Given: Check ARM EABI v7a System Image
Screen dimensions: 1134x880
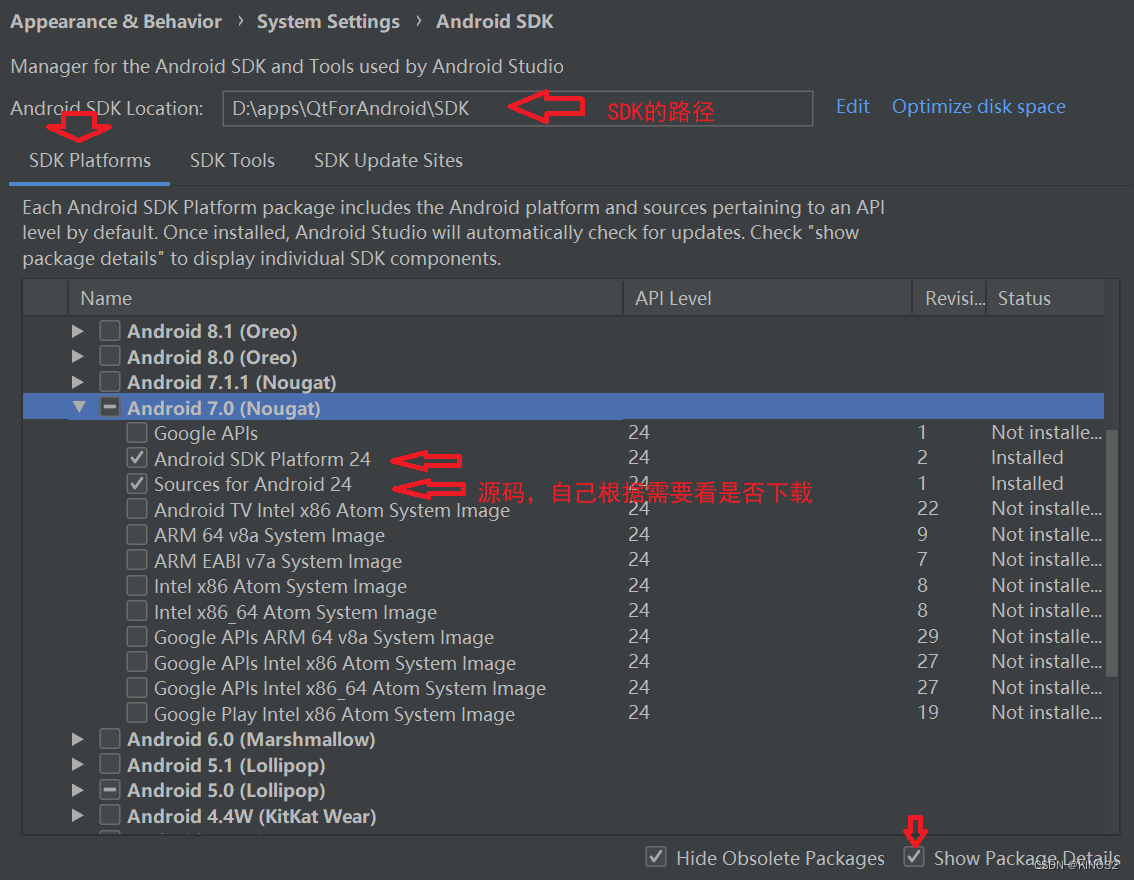Looking at the screenshot, I should click(137, 560).
